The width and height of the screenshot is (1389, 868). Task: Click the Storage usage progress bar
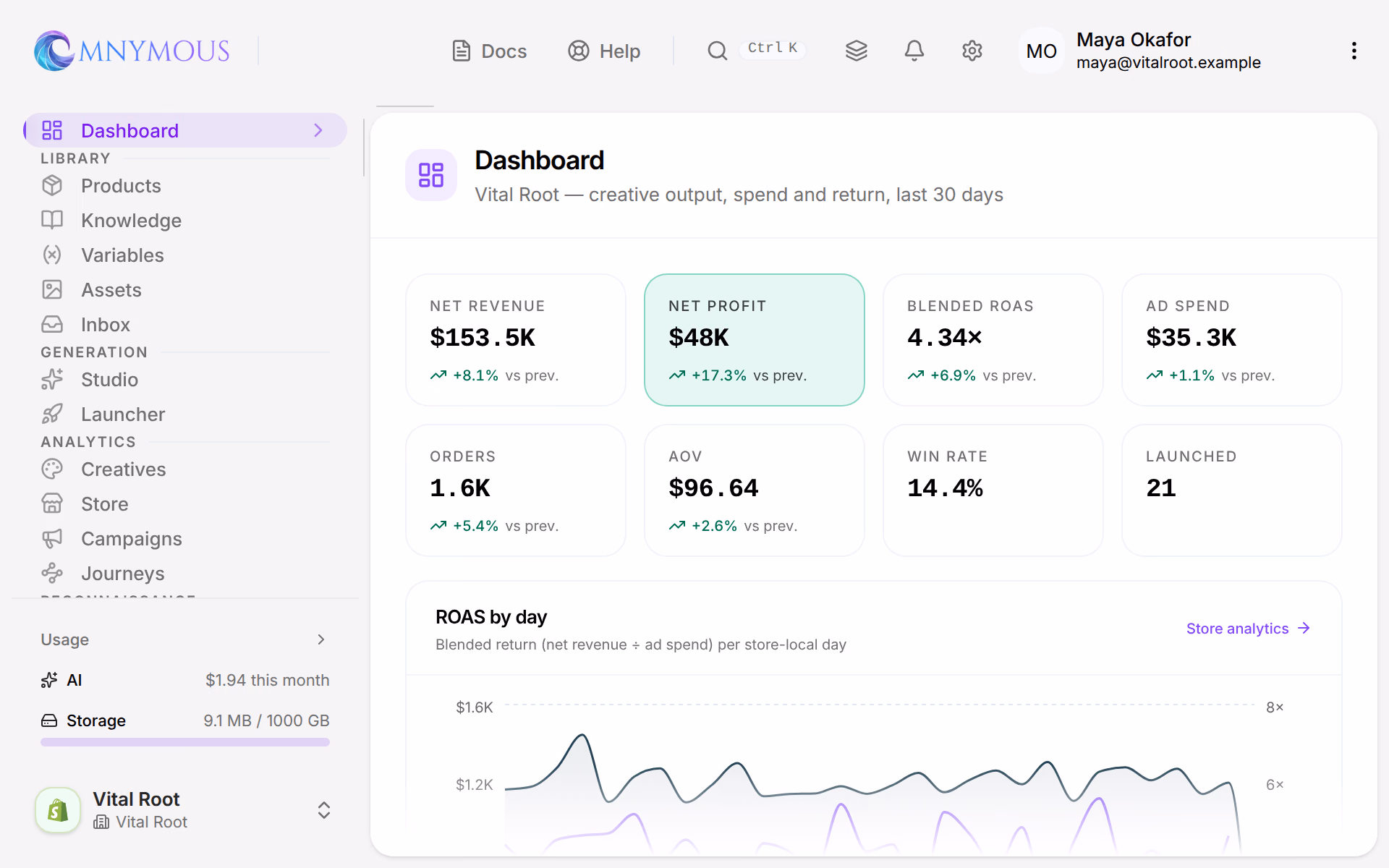[185, 742]
